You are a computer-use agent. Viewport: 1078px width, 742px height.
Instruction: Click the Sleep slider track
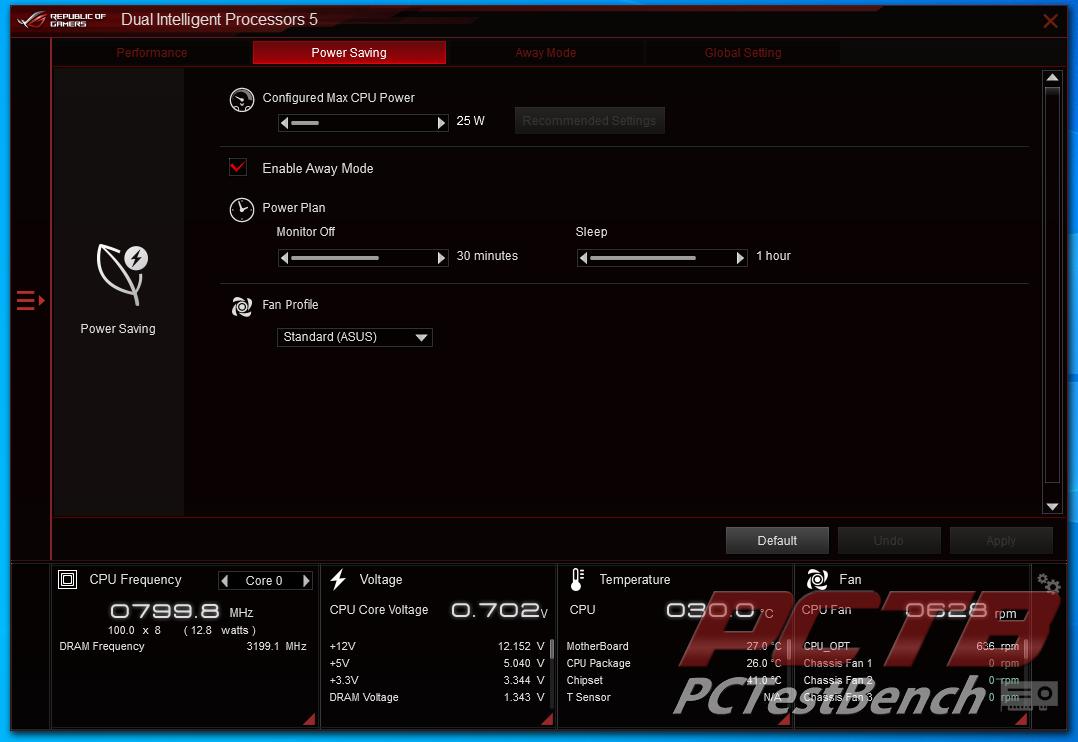[662, 258]
